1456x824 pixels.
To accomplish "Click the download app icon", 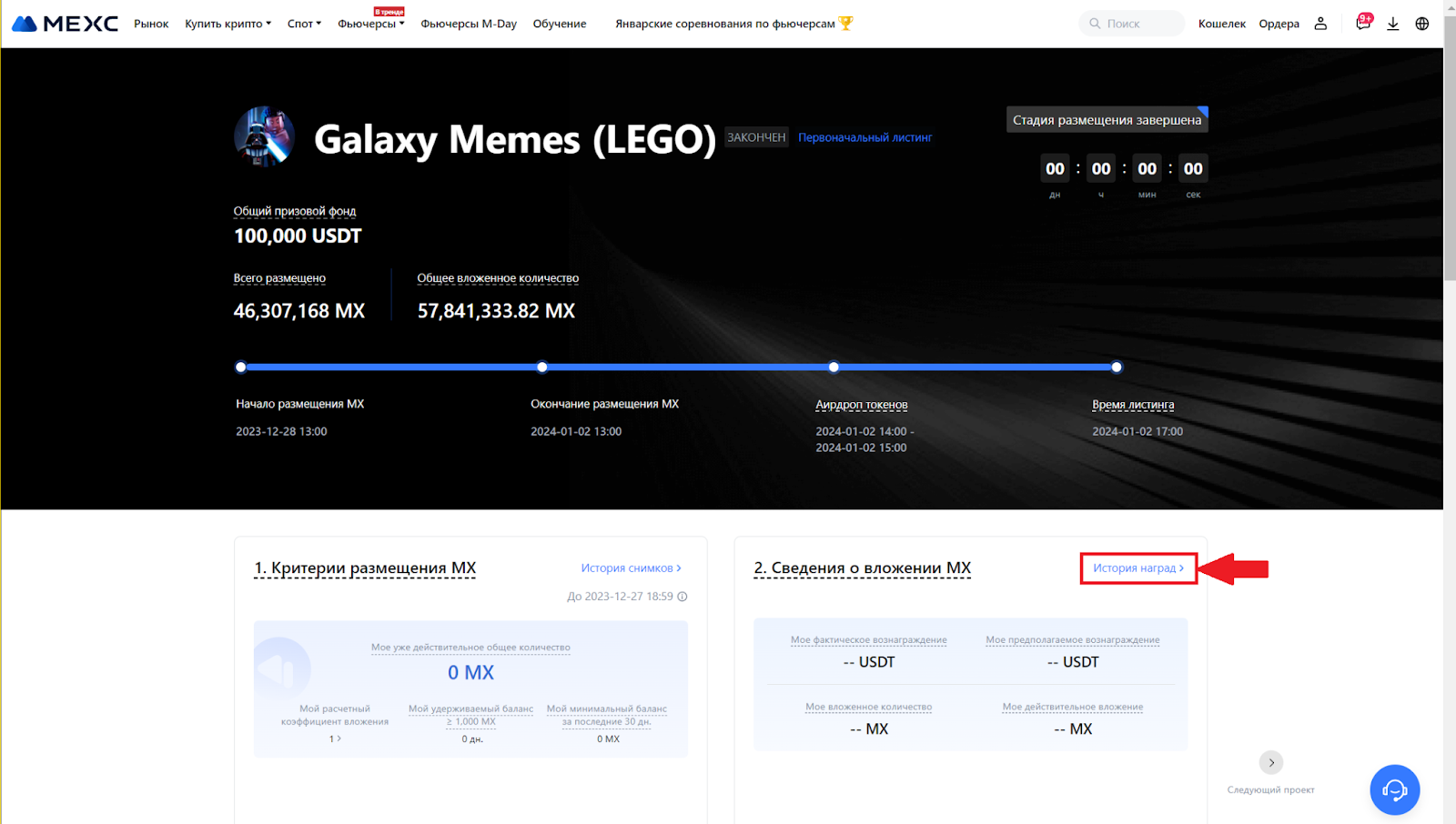I will tap(1392, 24).
